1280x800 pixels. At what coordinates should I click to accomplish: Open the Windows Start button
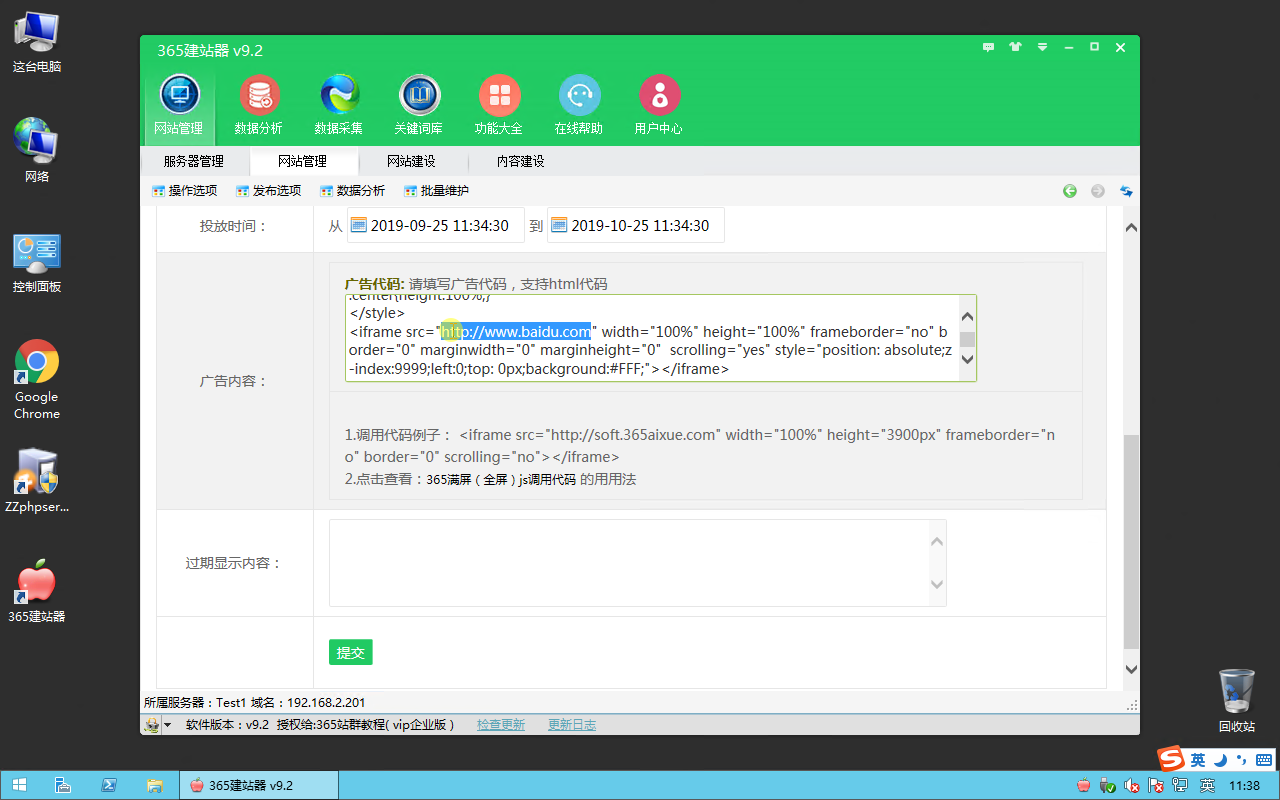point(19,785)
